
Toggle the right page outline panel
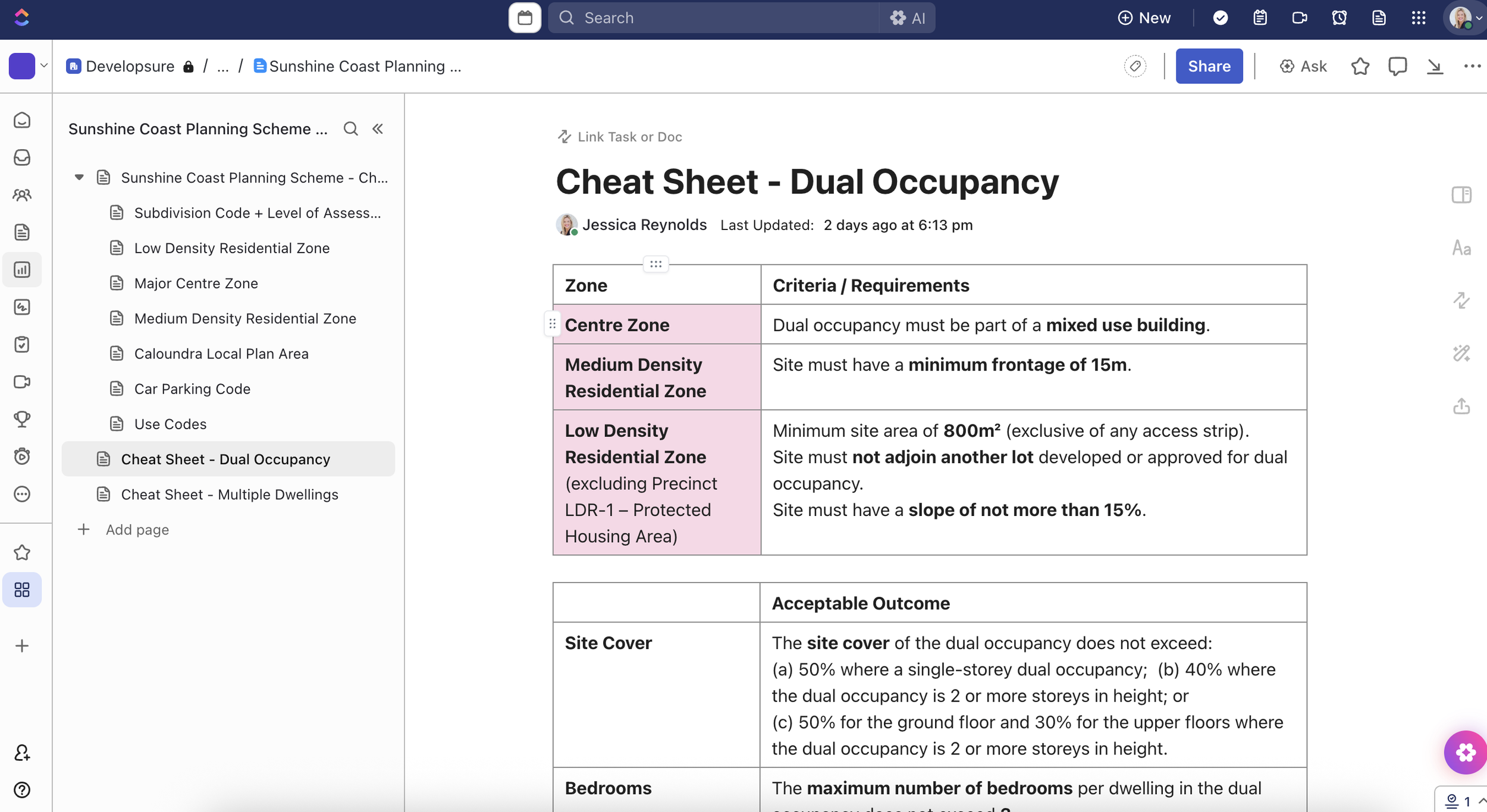click(1461, 195)
